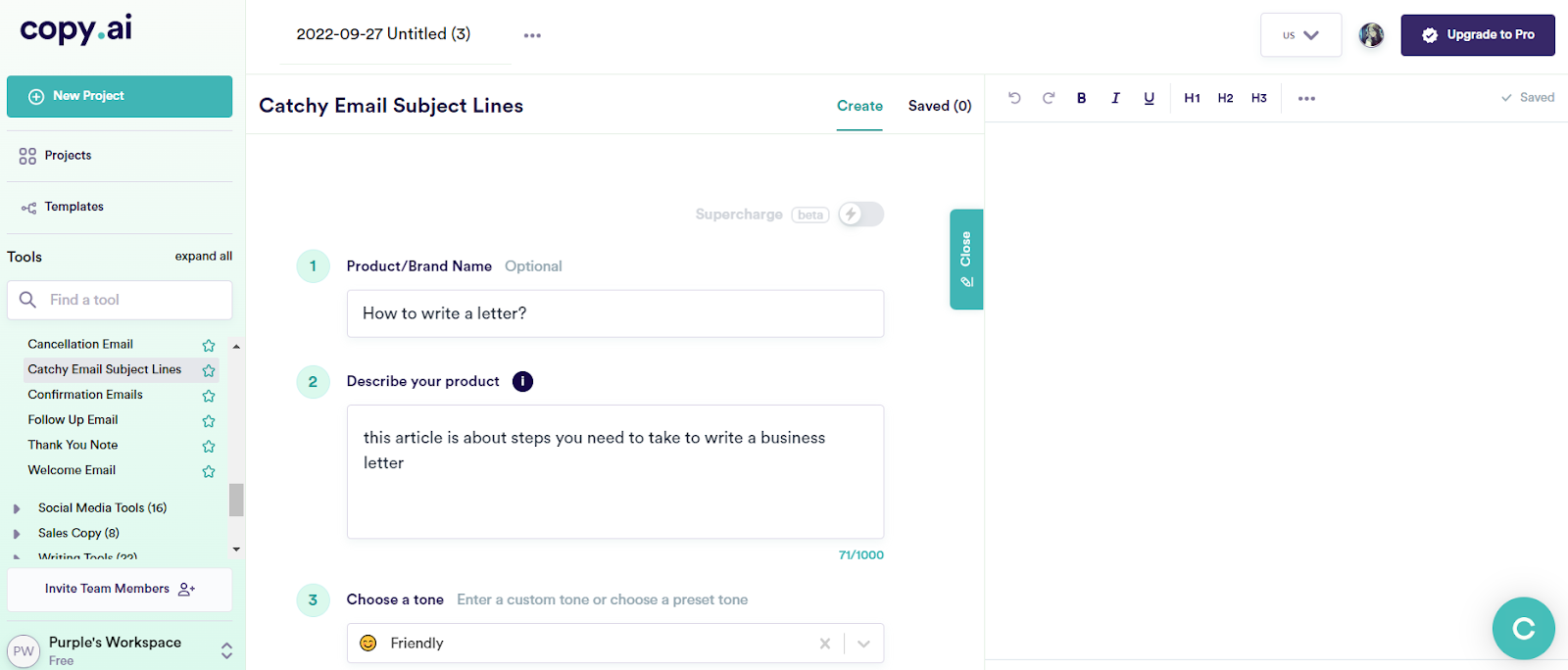Expand the Social Media Tools group
1568x670 pixels.
coord(17,508)
